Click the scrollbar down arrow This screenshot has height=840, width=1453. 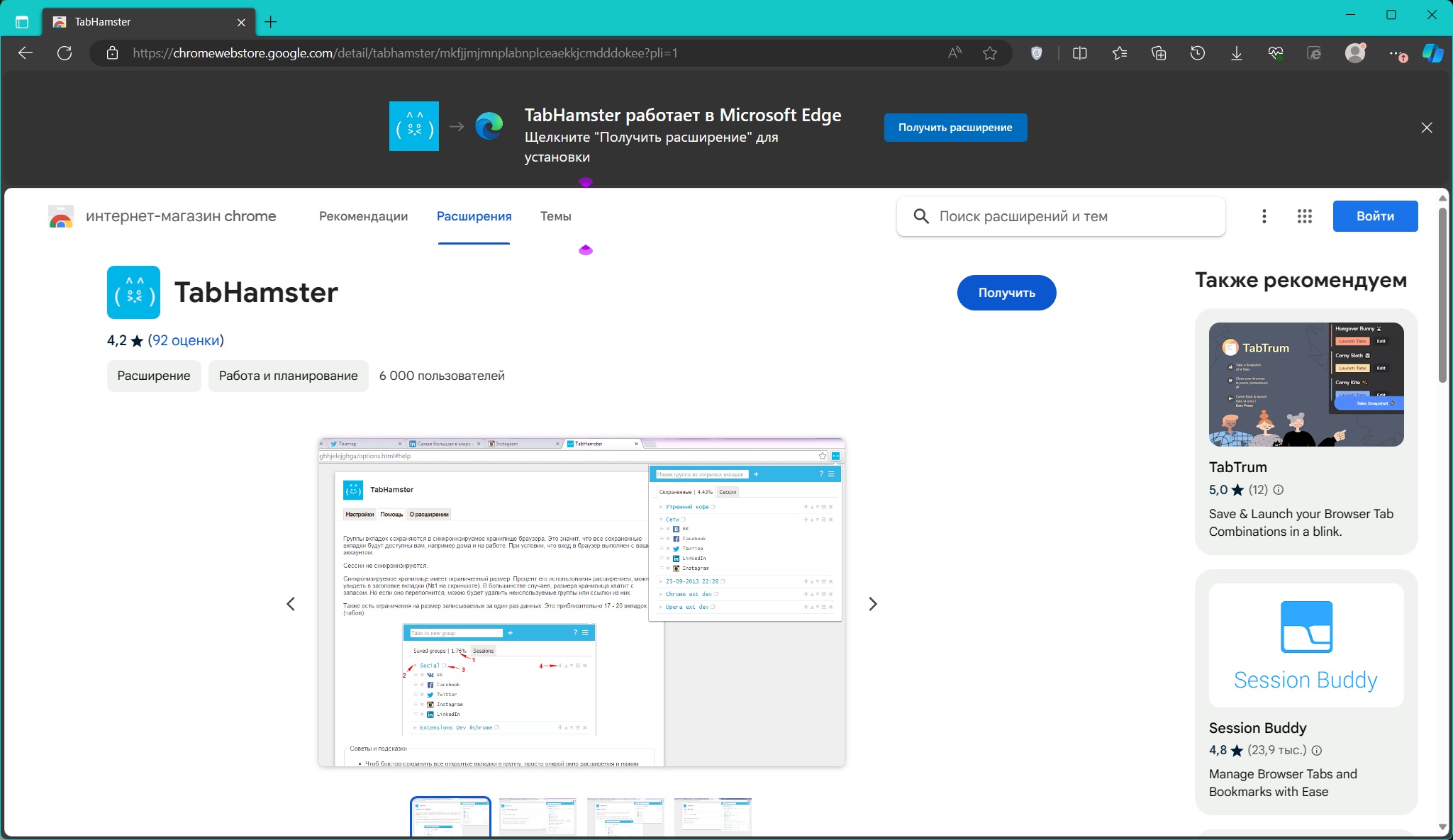[x=1442, y=827]
